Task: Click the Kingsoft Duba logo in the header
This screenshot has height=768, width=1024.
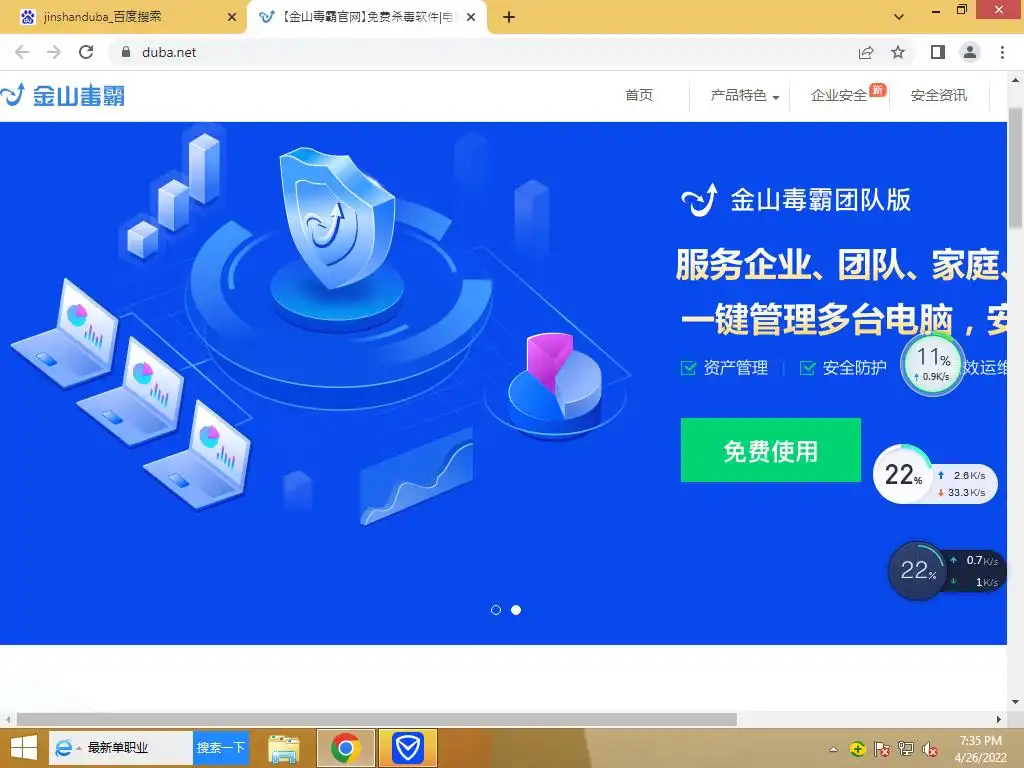Action: point(63,95)
